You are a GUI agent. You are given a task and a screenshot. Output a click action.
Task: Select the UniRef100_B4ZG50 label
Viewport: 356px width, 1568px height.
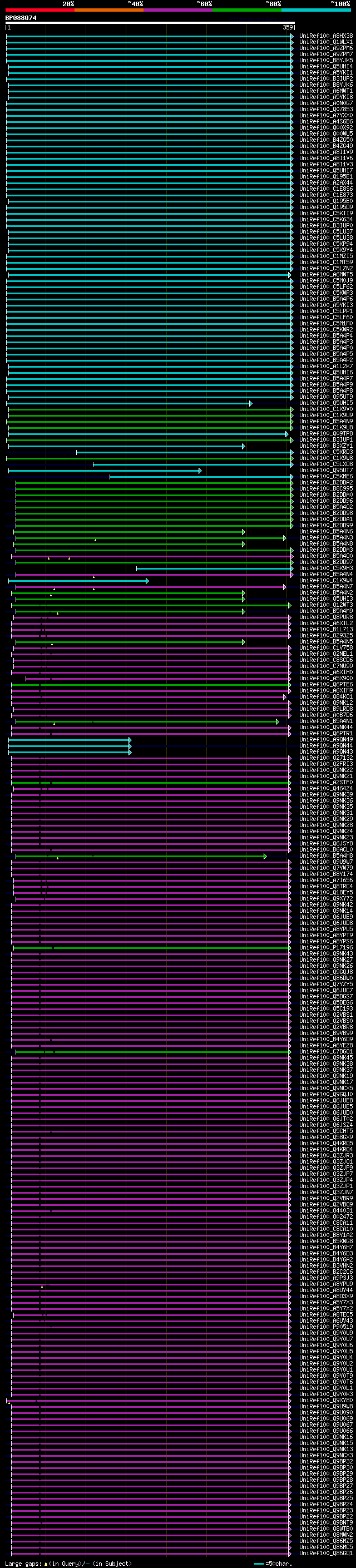coord(325,140)
